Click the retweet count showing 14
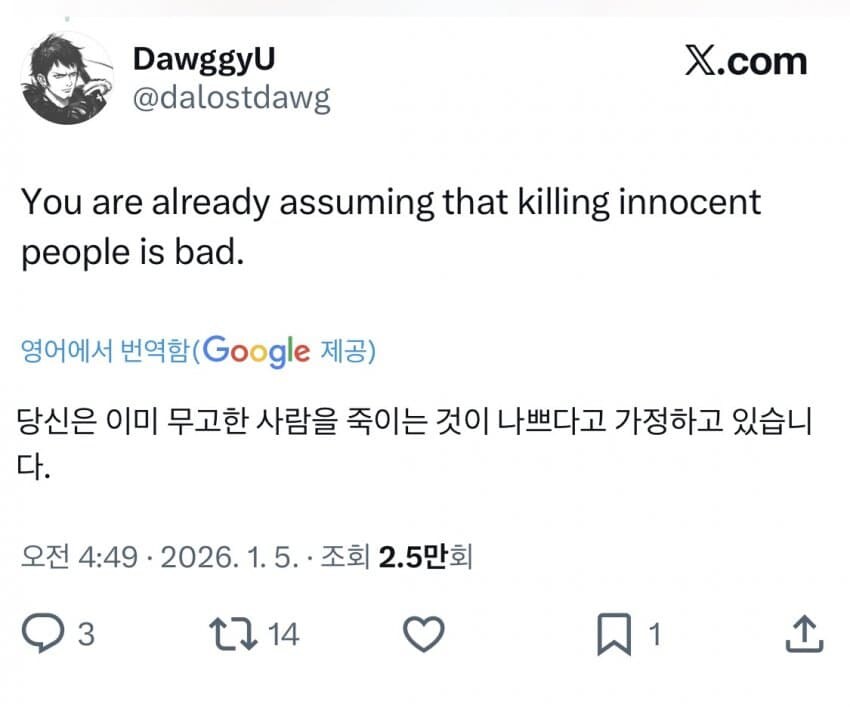Screen dimensions: 850x707 (281, 633)
